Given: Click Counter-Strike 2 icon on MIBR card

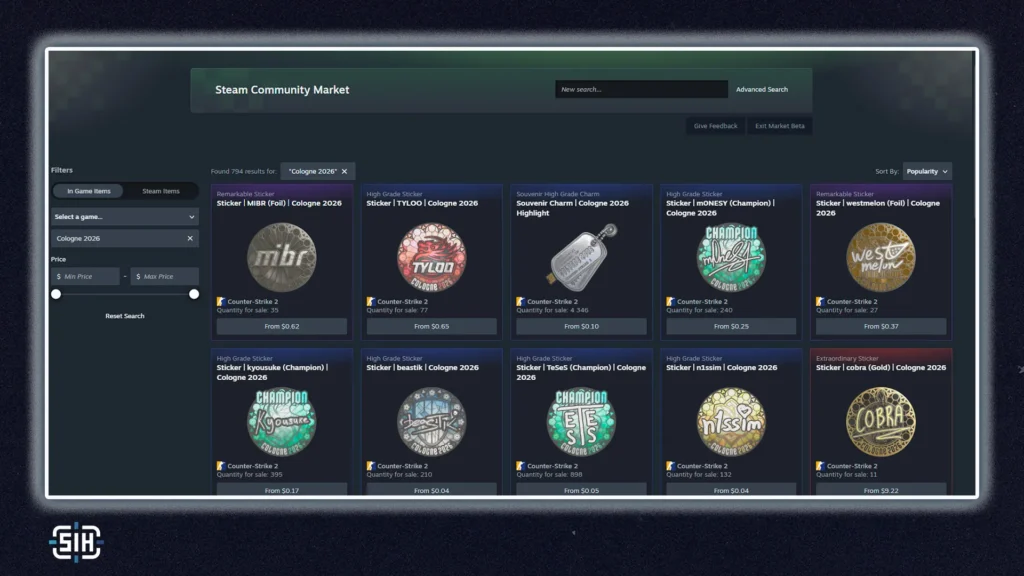Looking at the screenshot, I should [221, 302].
